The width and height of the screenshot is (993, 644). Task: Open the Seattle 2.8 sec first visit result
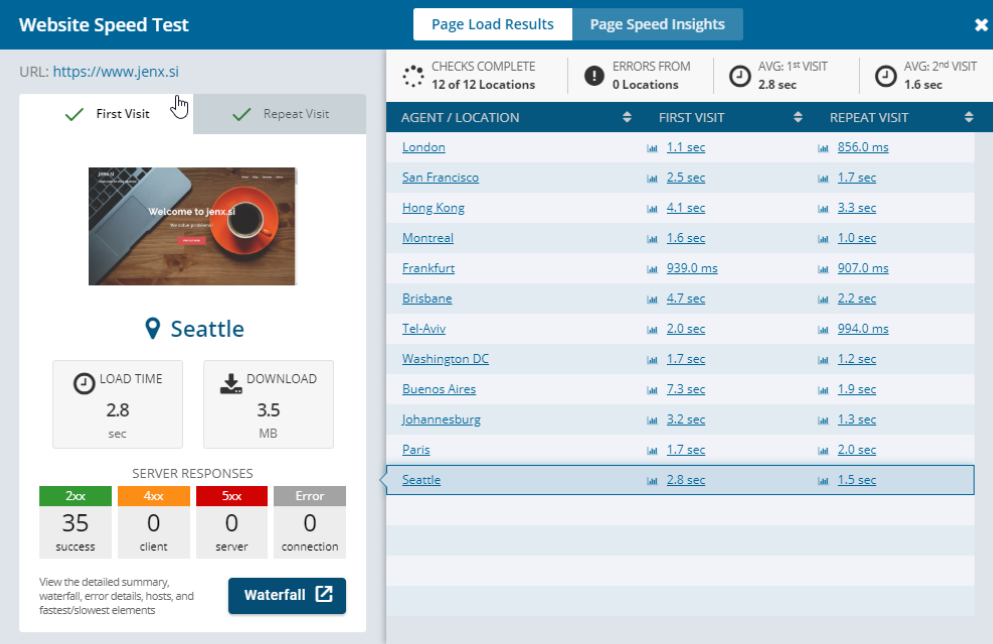click(x=686, y=480)
